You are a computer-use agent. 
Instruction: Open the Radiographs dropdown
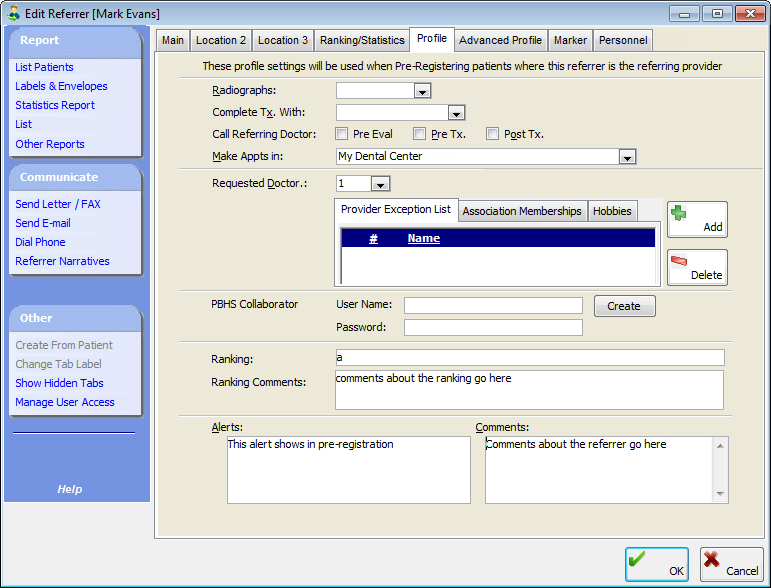tap(422, 91)
